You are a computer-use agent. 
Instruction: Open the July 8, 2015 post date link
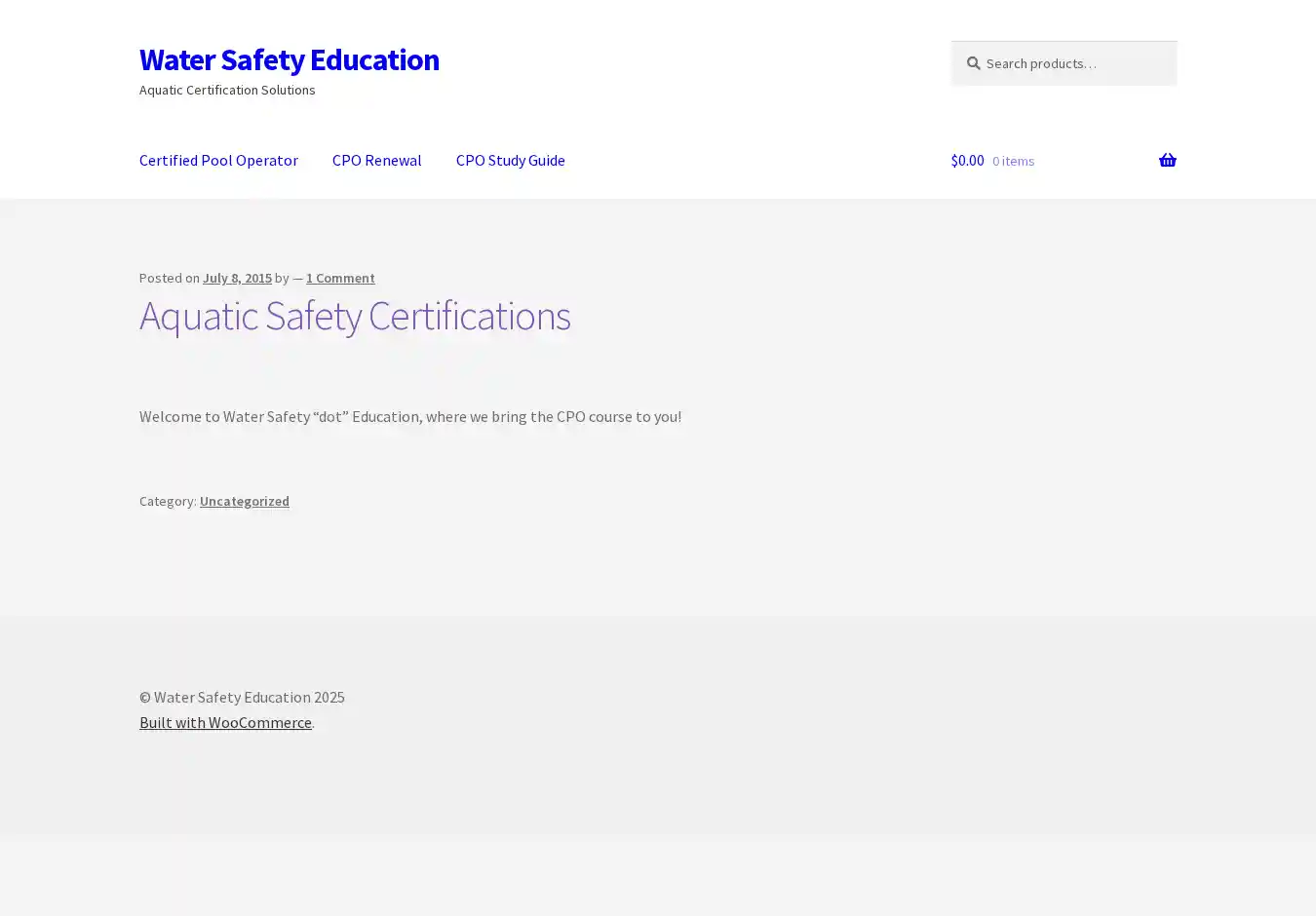[237, 279]
